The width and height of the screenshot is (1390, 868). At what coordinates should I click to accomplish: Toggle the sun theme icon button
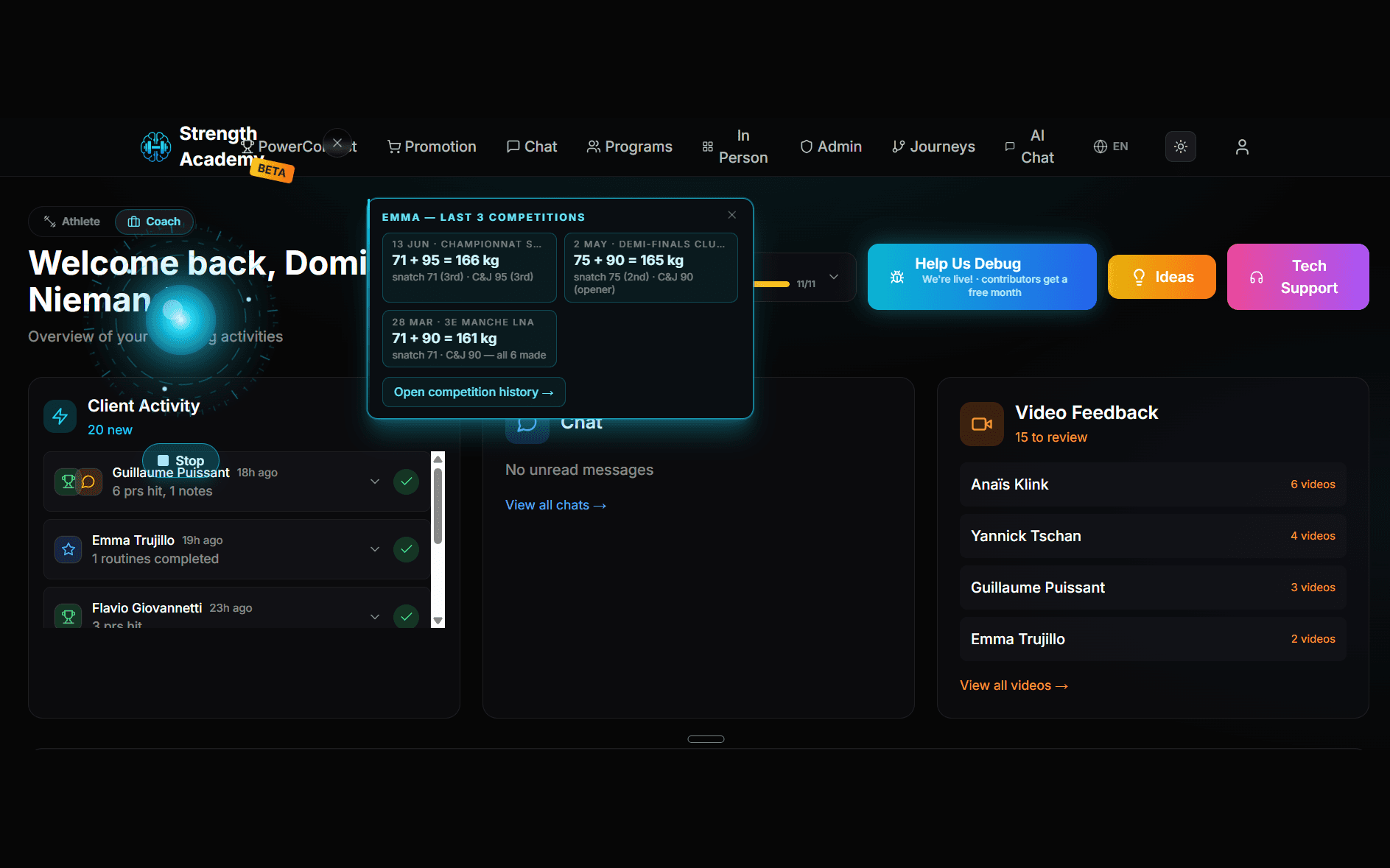1180,147
